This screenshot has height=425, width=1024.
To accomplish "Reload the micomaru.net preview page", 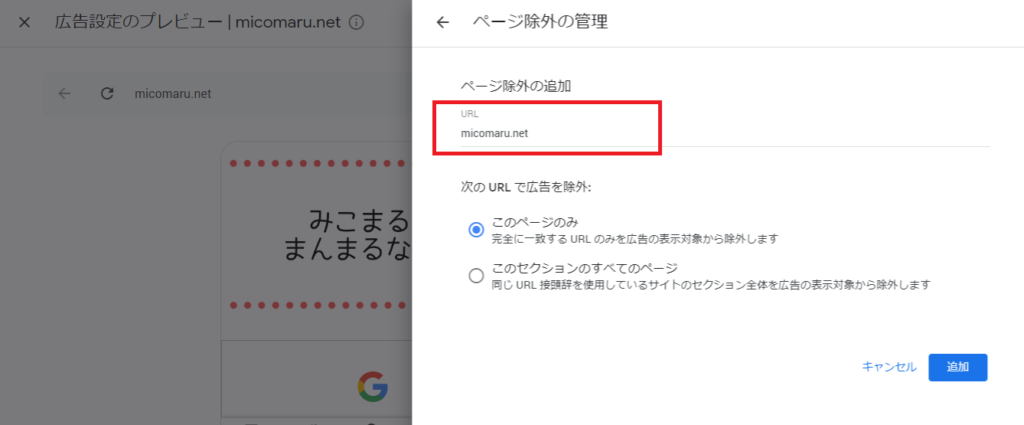I will pos(107,93).
